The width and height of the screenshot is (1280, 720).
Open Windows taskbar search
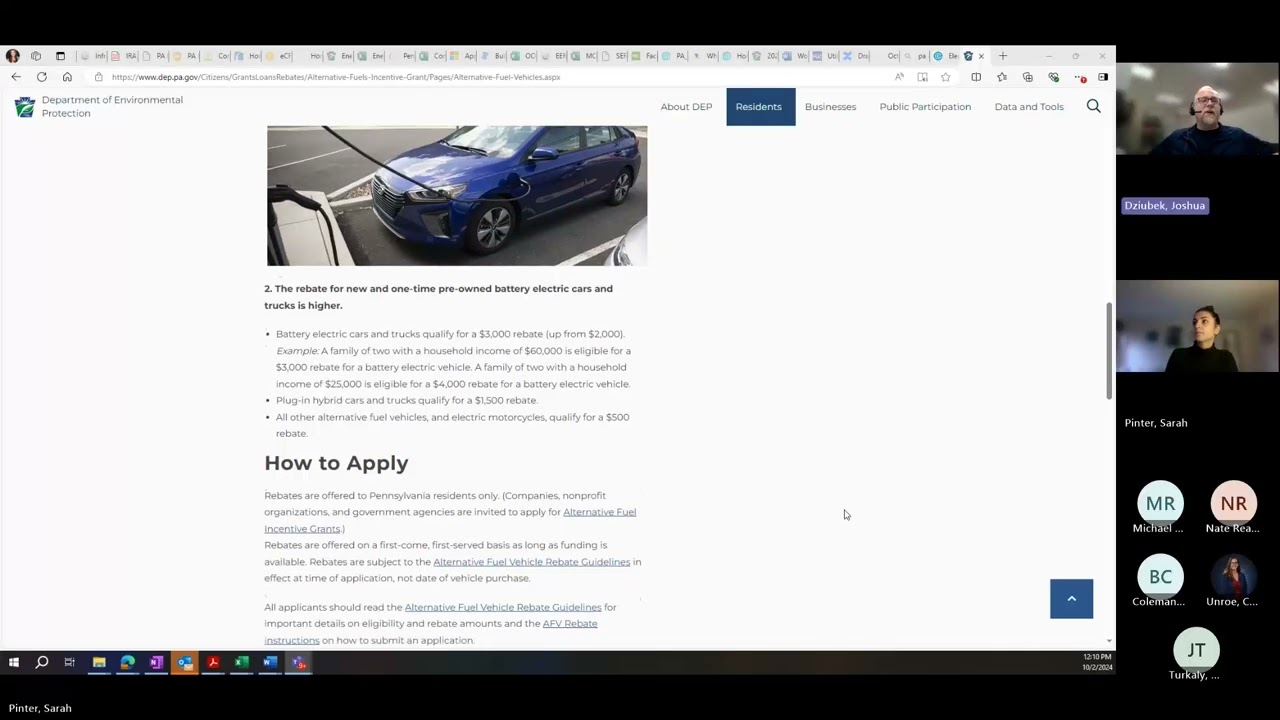[42, 662]
